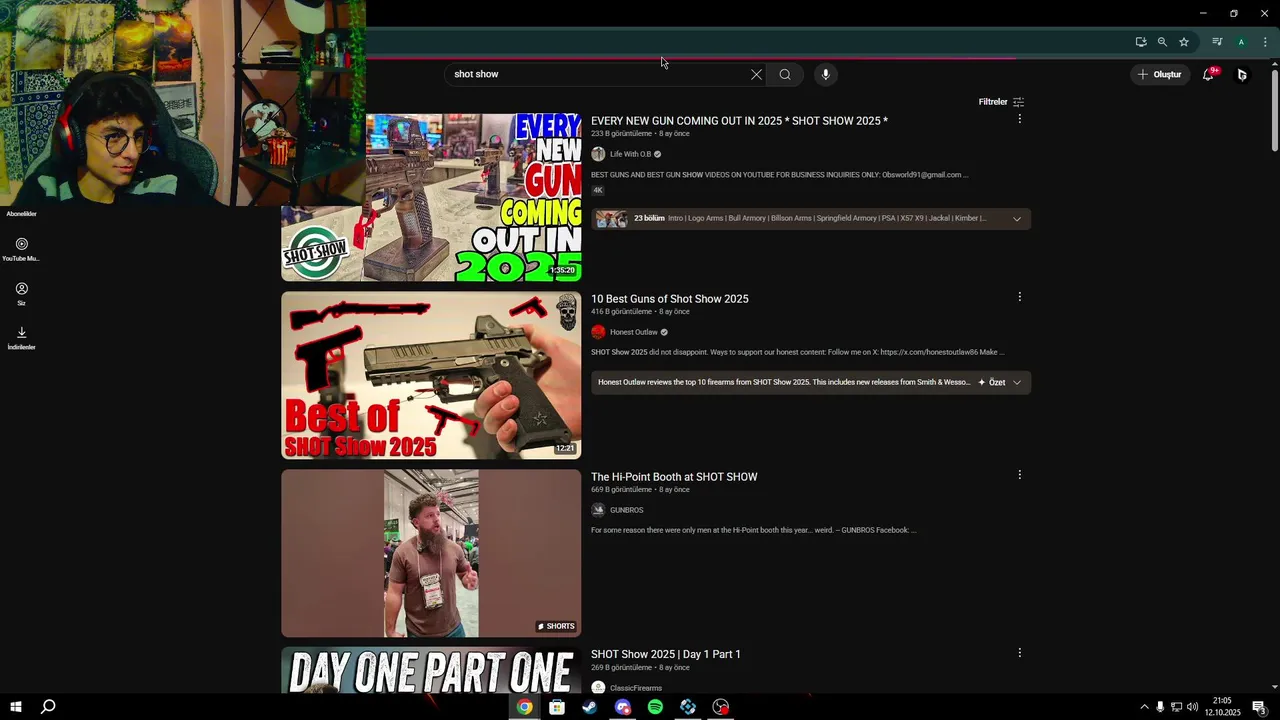1280x720 pixels.
Task: Open 10 Best Guns of Shot Show 2025
Action: pyautogui.click(x=669, y=299)
